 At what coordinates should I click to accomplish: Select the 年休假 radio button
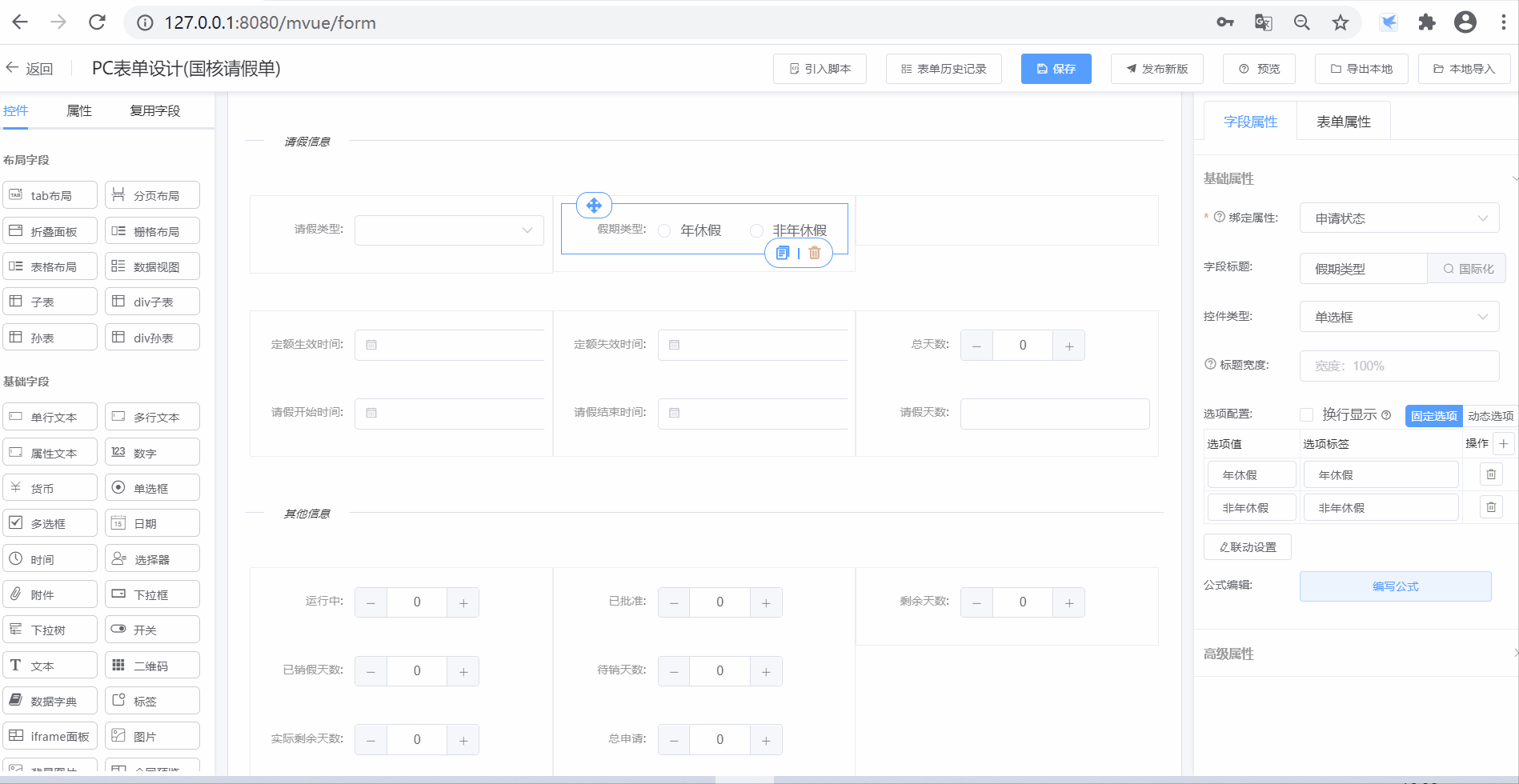(x=664, y=230)
